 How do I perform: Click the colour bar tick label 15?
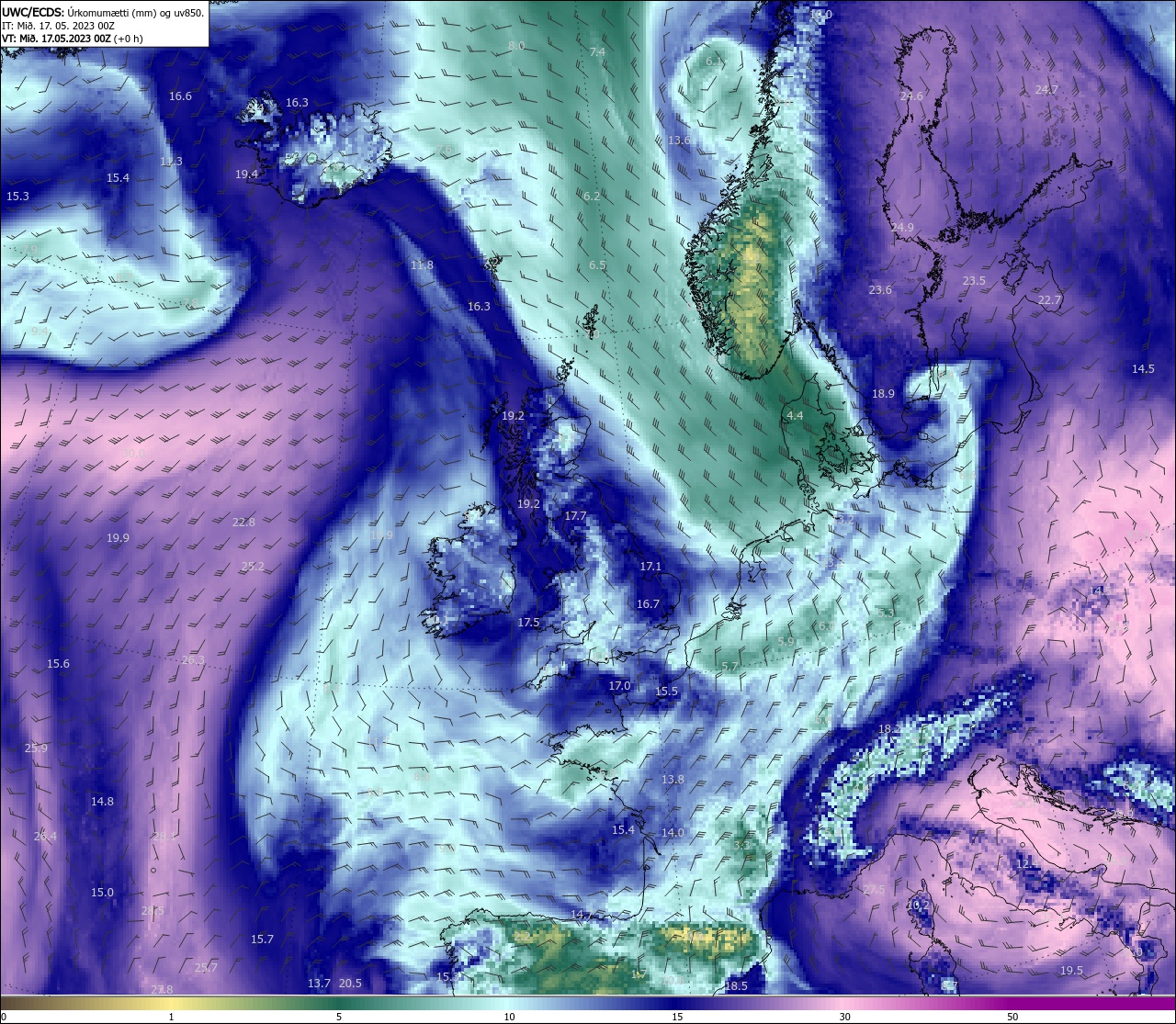(677, 1017)
